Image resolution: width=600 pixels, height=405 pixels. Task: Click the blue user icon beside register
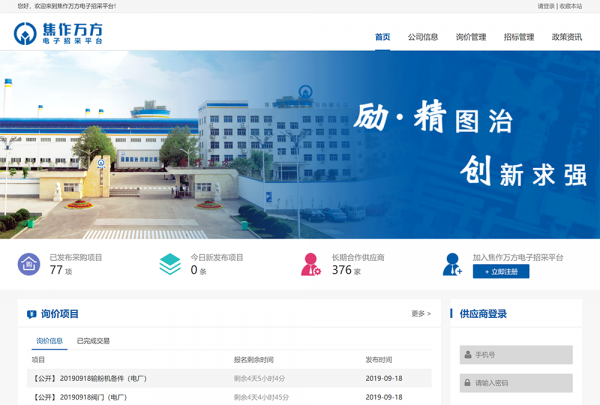coord(452,264)
